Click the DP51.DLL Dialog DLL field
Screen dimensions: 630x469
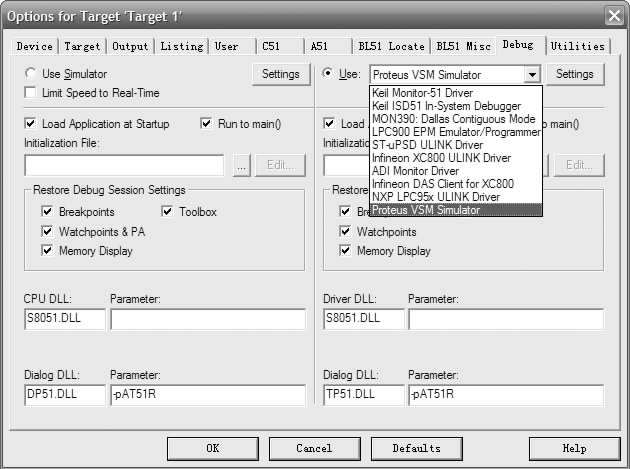coord(65,395)
